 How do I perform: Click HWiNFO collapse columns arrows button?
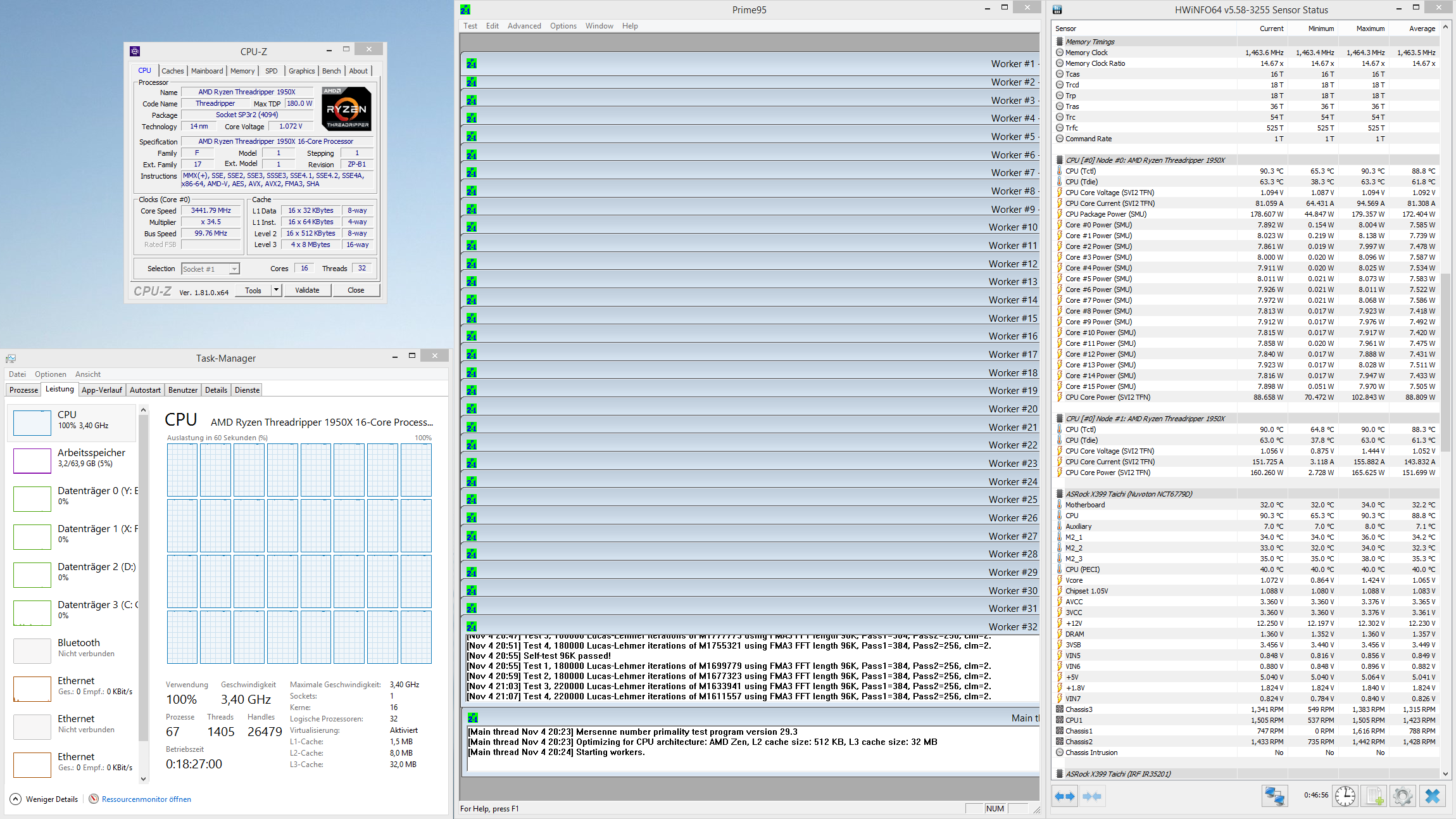[1092, 796]
